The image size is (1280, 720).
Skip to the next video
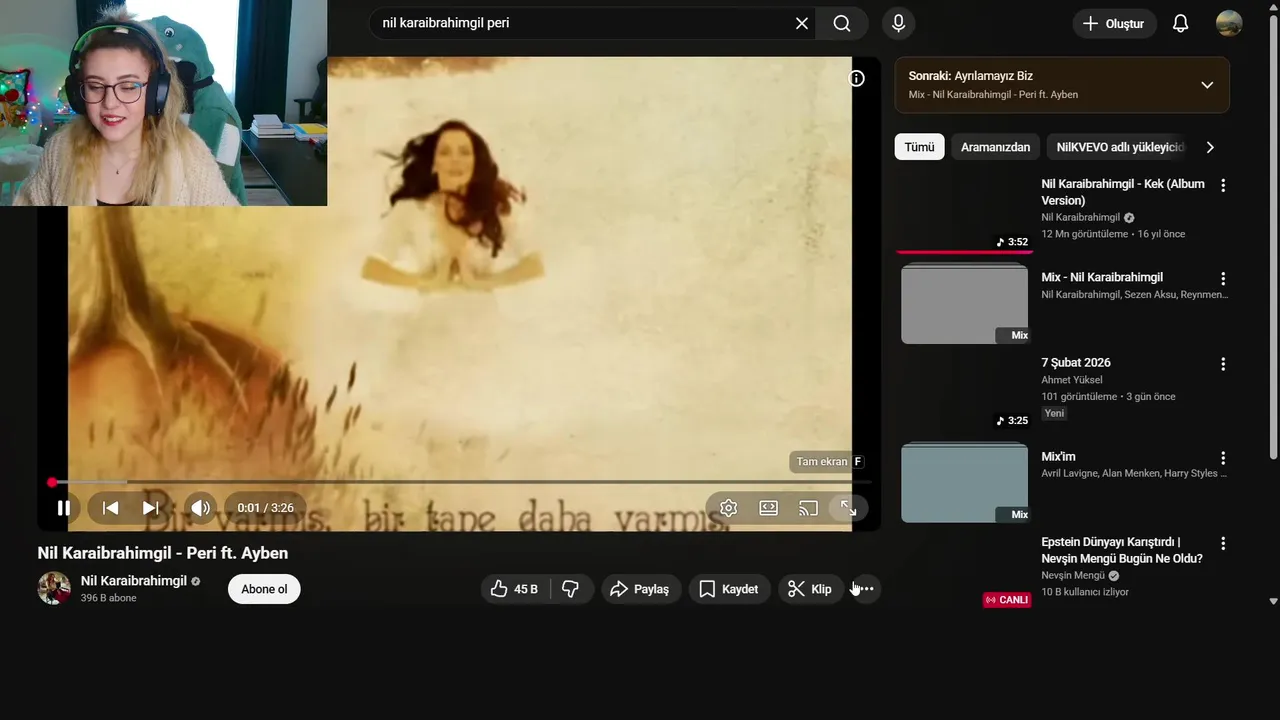tap(150, 508)
